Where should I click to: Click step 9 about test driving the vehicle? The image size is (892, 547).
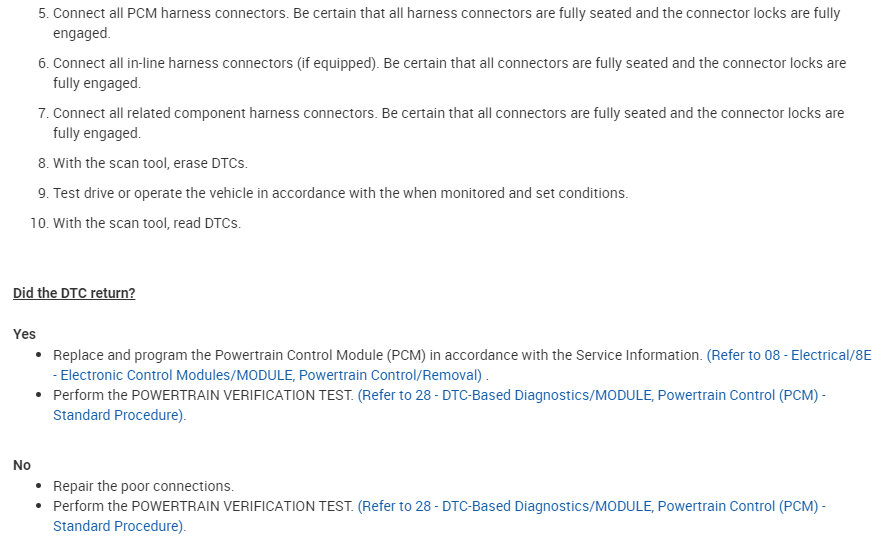(340, 193)
